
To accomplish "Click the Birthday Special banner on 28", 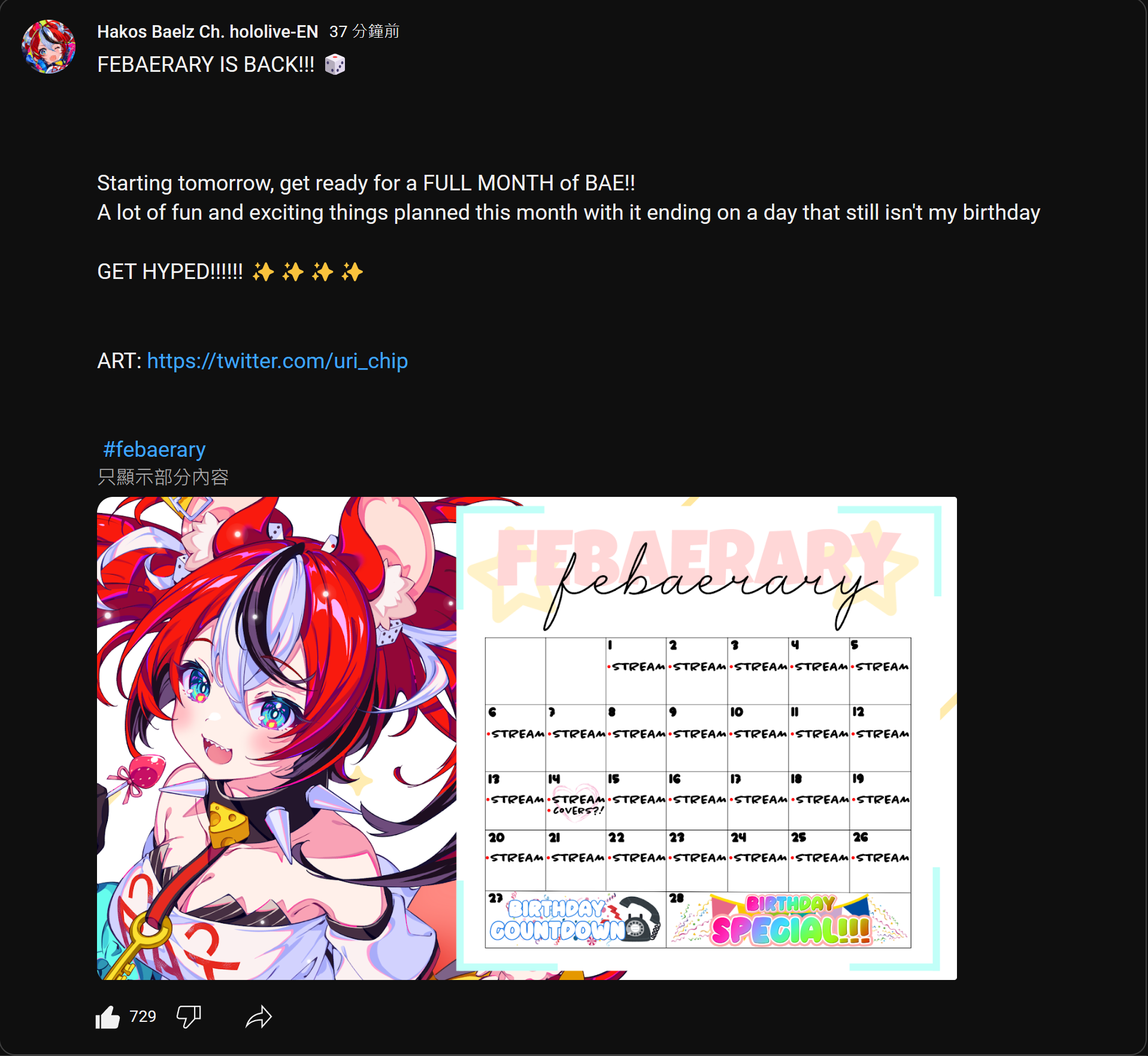I will (x=789, y=920).
